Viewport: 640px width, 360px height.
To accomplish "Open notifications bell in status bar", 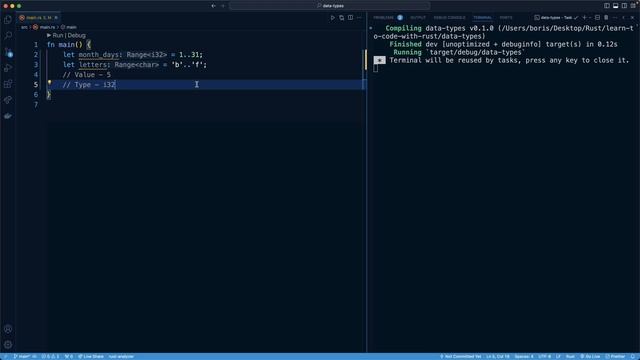I will [x=633, y=356].
